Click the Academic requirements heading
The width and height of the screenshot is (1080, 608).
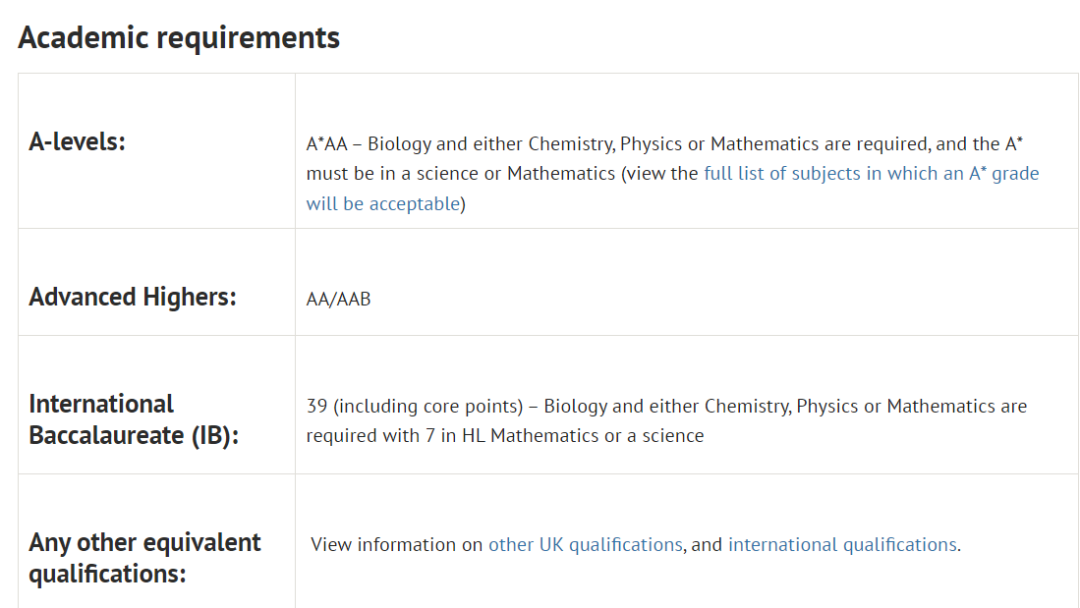point(179,37)
